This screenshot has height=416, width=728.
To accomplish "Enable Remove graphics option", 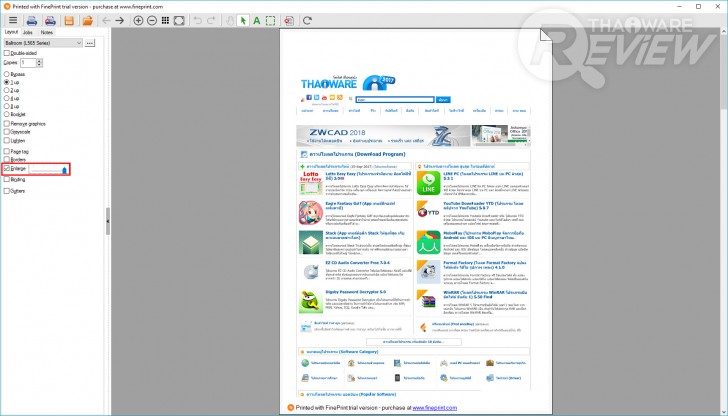I will 6,124.
